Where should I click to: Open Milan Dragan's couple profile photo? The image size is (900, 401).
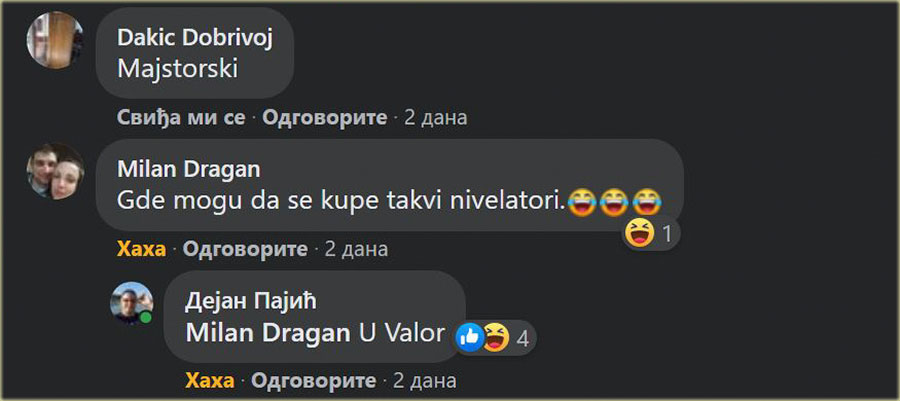click(55, 172)
